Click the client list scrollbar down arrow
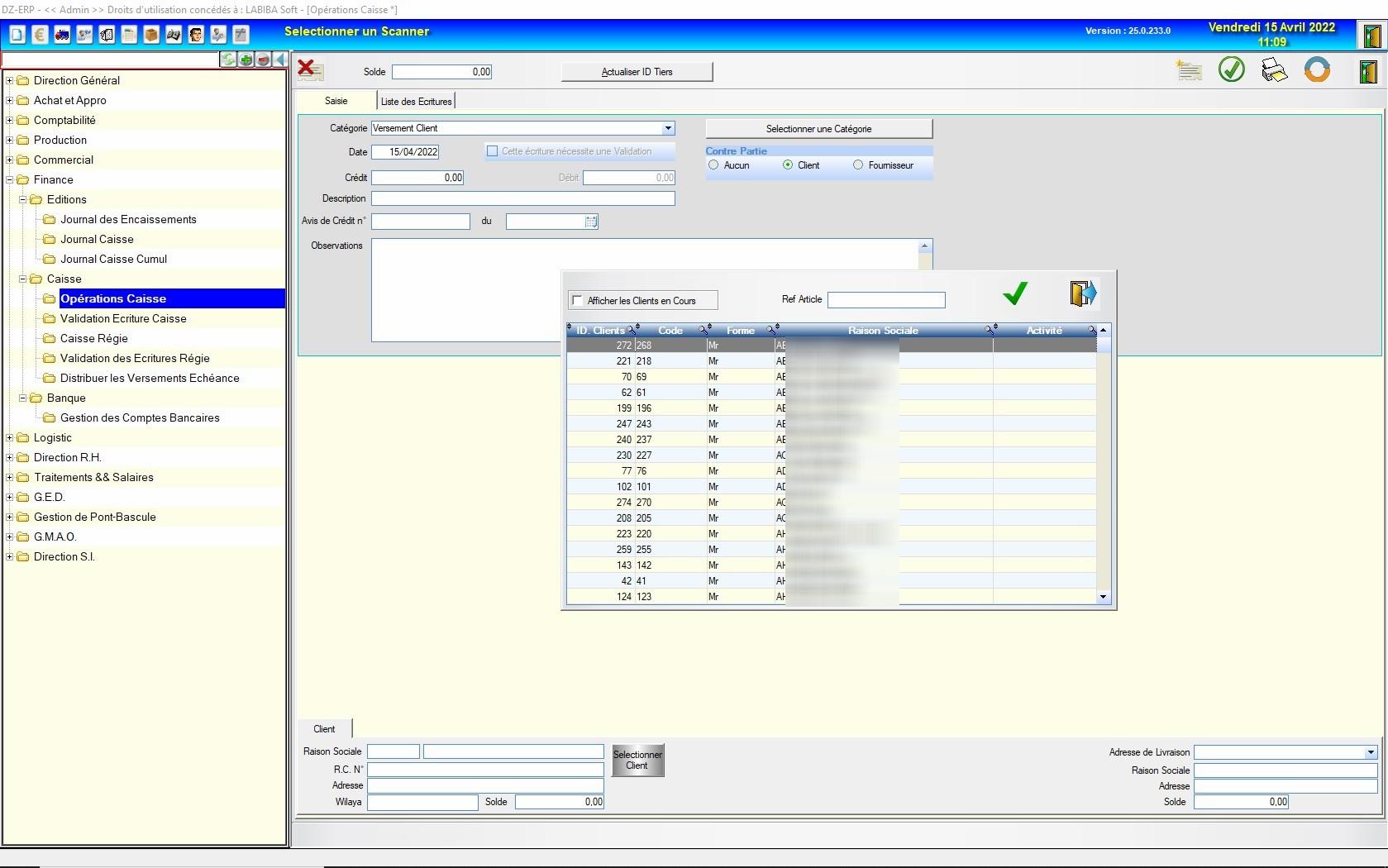Viewport: 1388px width, 868px height. click(x=1103, y=597)
